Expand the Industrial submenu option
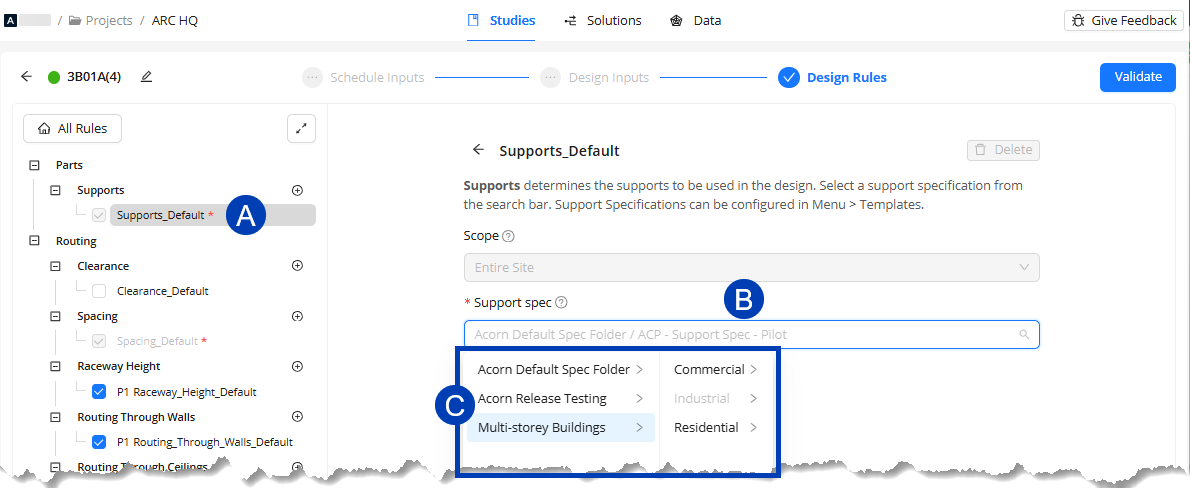Image resolution: width=1190 pixels, height=488 pixels. tap(716, 398)
